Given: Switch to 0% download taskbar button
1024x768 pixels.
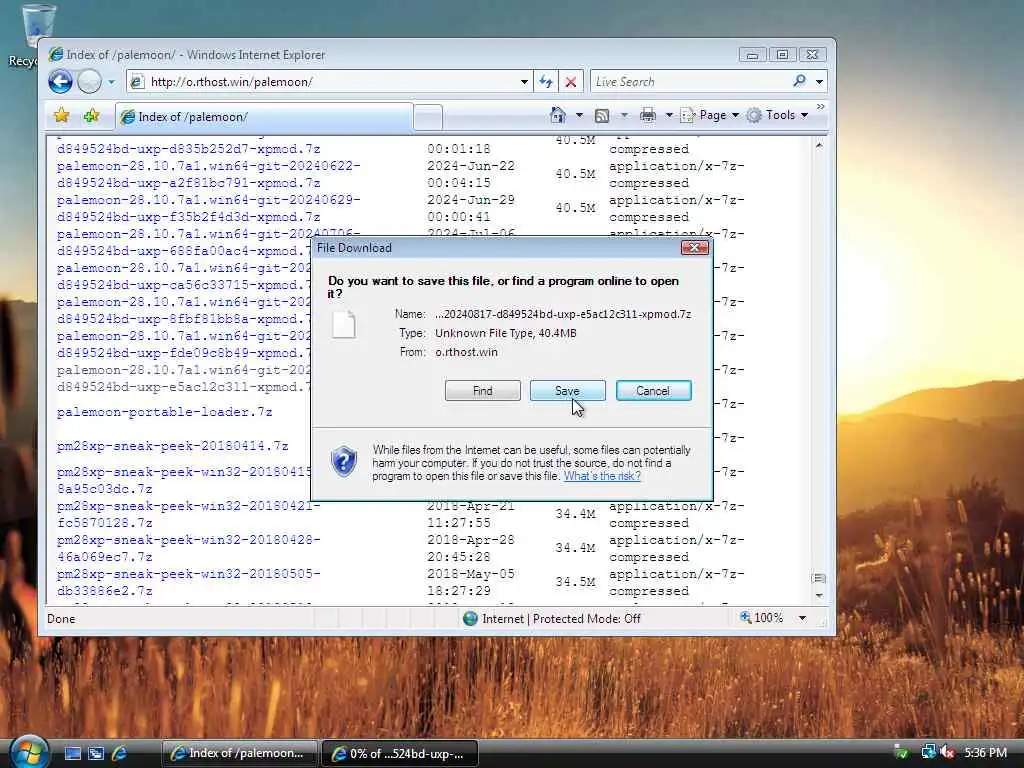Looking at the screenshot, I should pyautogui.click(x=400, y=754).
